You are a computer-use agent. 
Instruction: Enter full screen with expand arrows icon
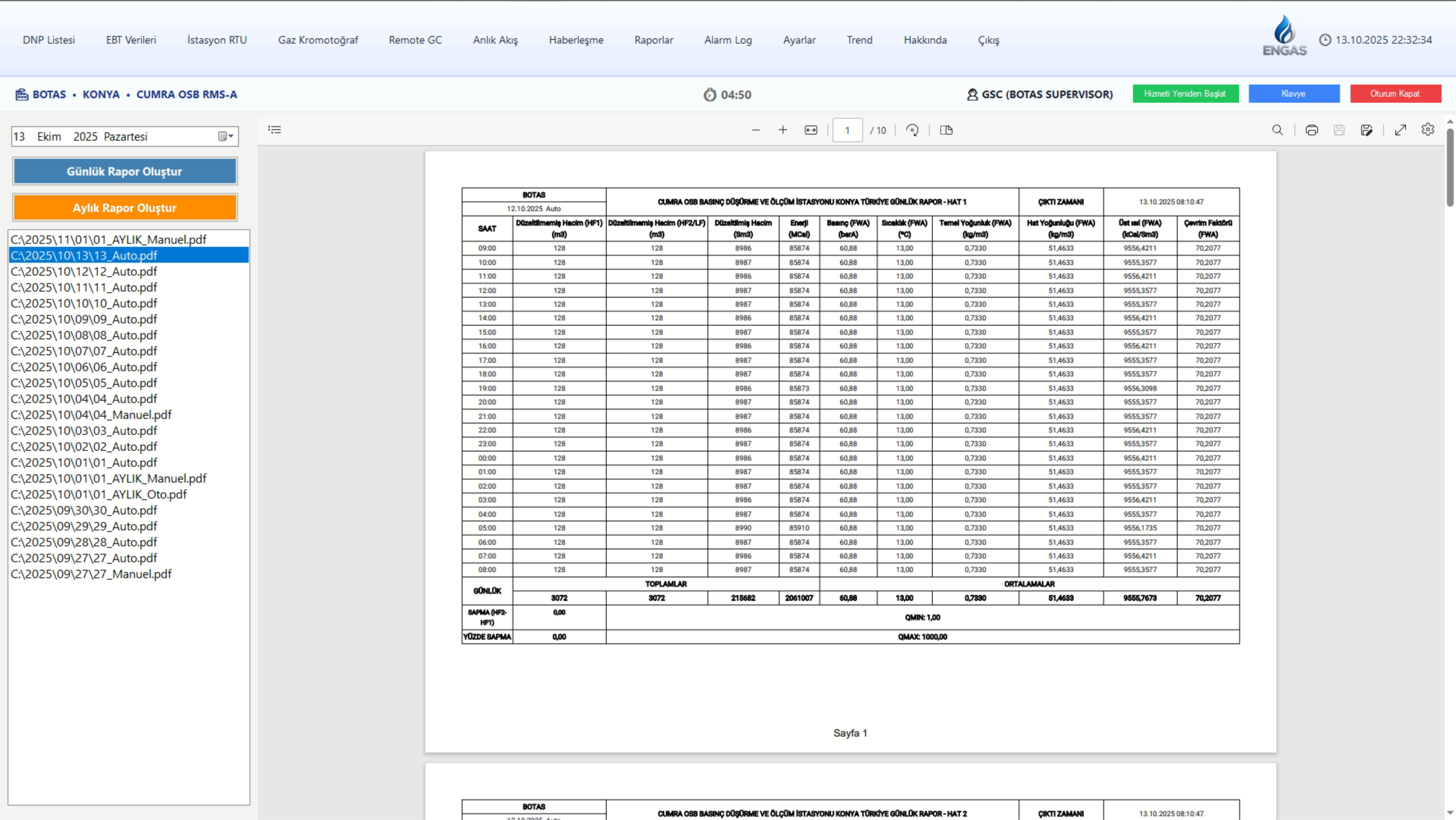[x=1400, y=130]
